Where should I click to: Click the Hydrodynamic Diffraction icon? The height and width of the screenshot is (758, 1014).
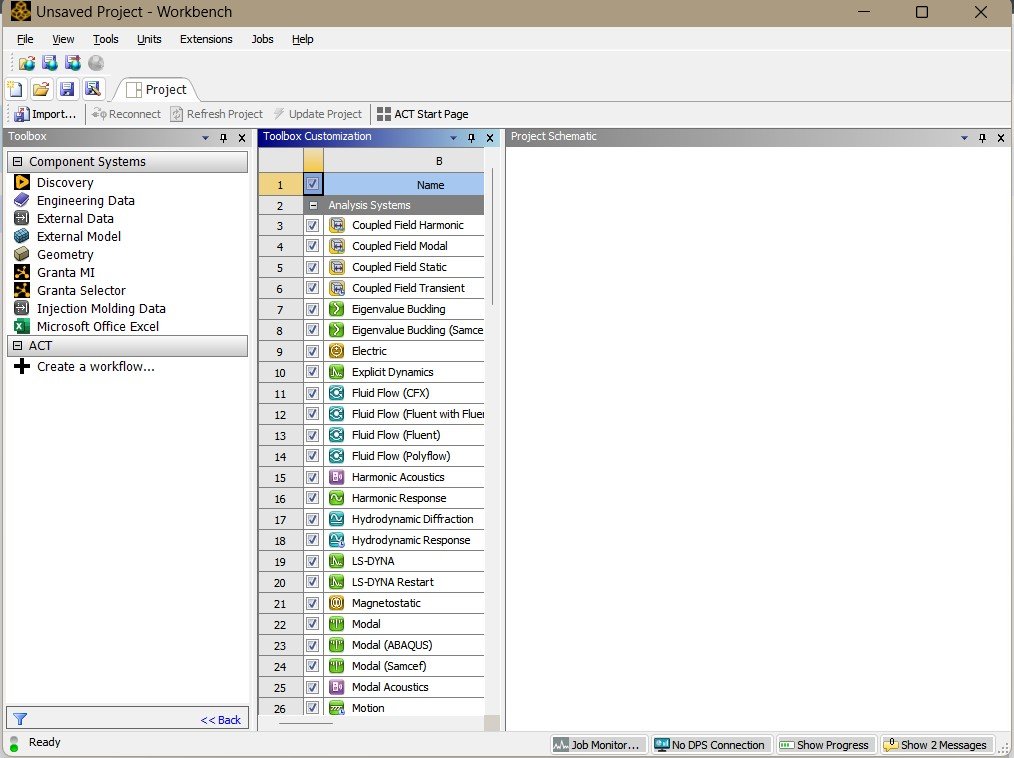pyautogui.click(x=336, y=519)
